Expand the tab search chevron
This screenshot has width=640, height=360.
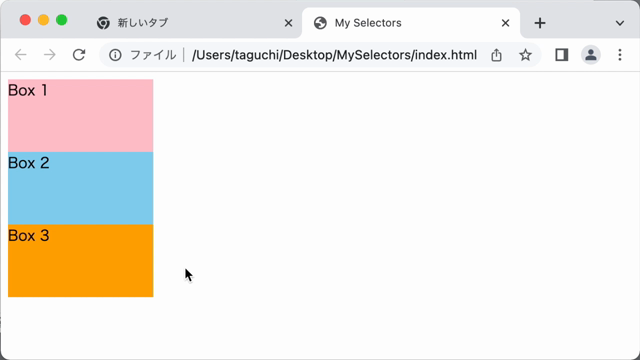click(620, 23)
